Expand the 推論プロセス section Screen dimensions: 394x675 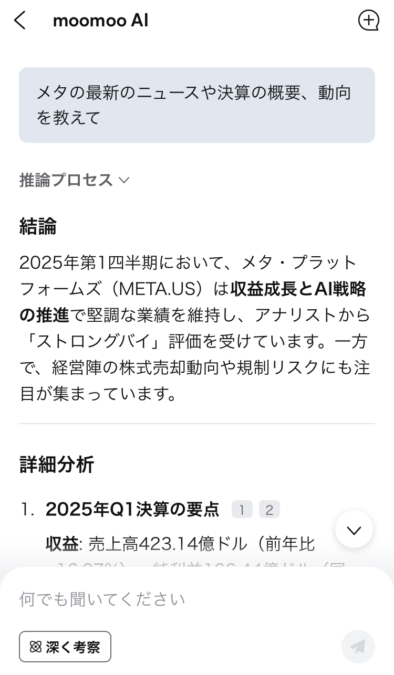[x=74, y=180]
